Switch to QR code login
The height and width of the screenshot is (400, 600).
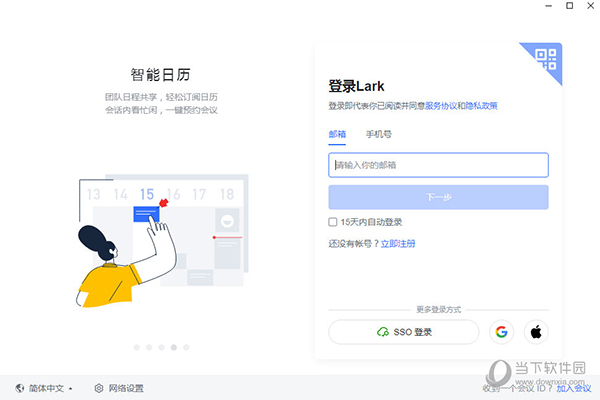point(546,59)
